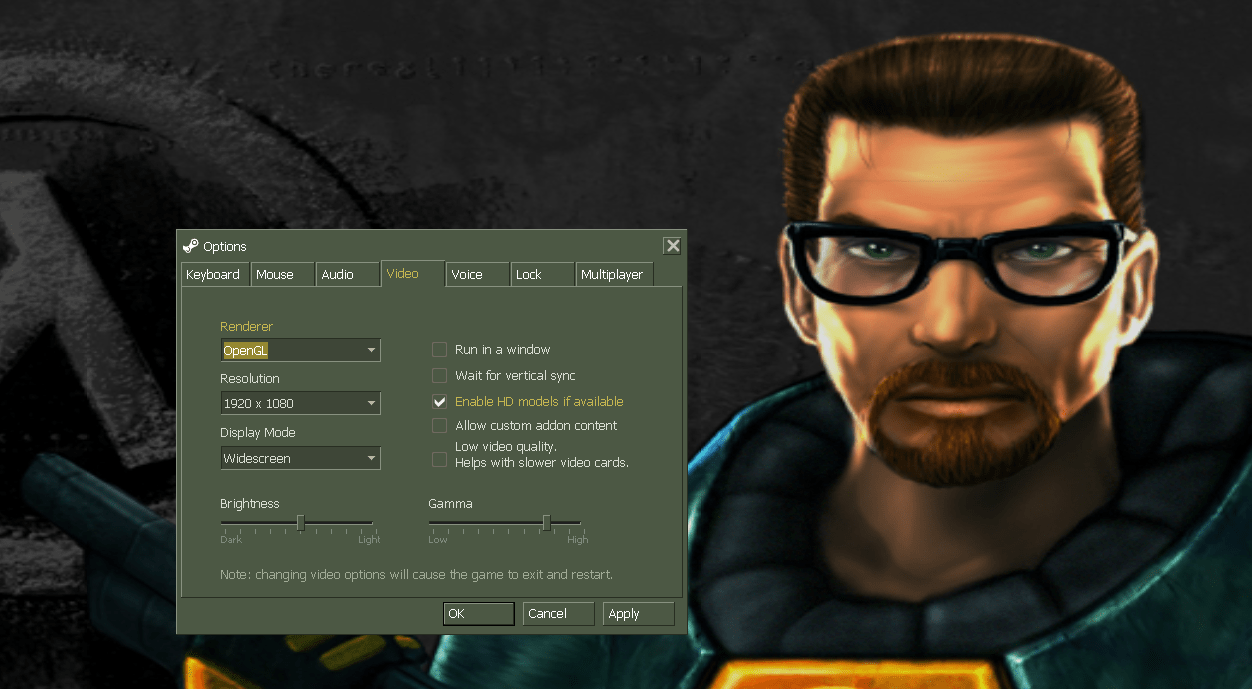Click the Gamma slider handle
The image size is (1252, 689).
click(x=546, y=522)
